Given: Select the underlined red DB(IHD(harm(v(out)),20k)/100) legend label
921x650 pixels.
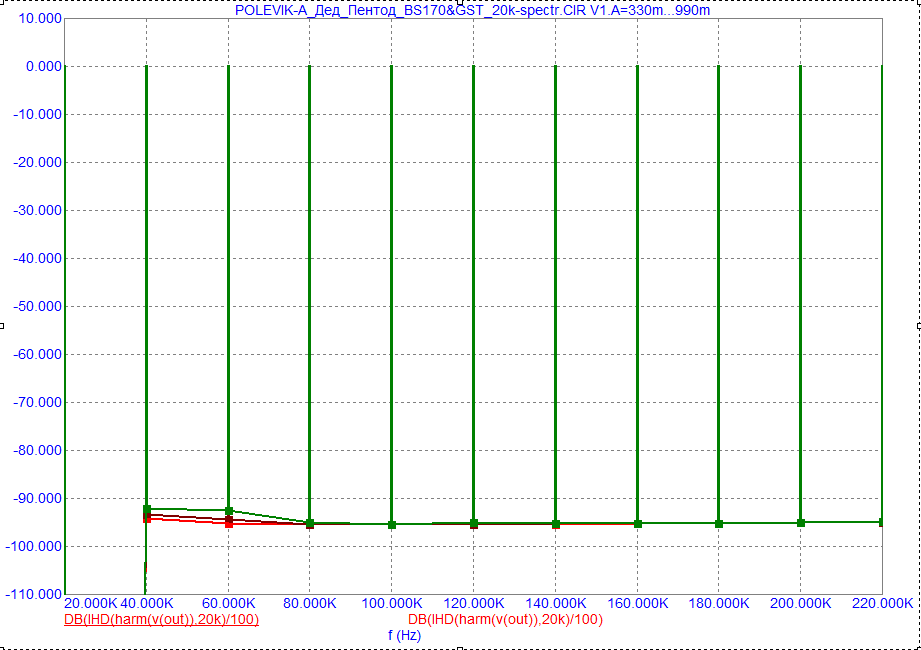Looking at the screenshot, I should click(x=162, y=619).
